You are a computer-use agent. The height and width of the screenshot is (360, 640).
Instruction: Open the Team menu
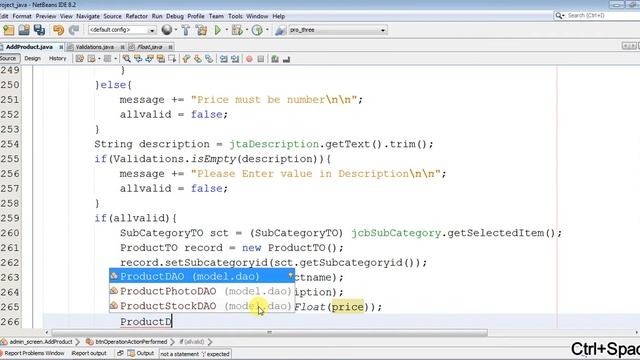coord(216,16)
